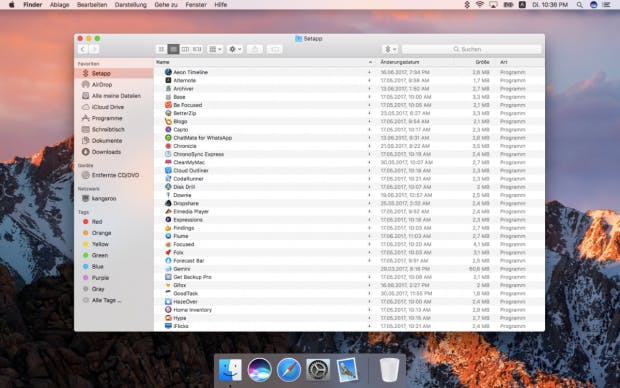
Task: Select the Disk Drill app icon
Action: [x=168, y=187]
